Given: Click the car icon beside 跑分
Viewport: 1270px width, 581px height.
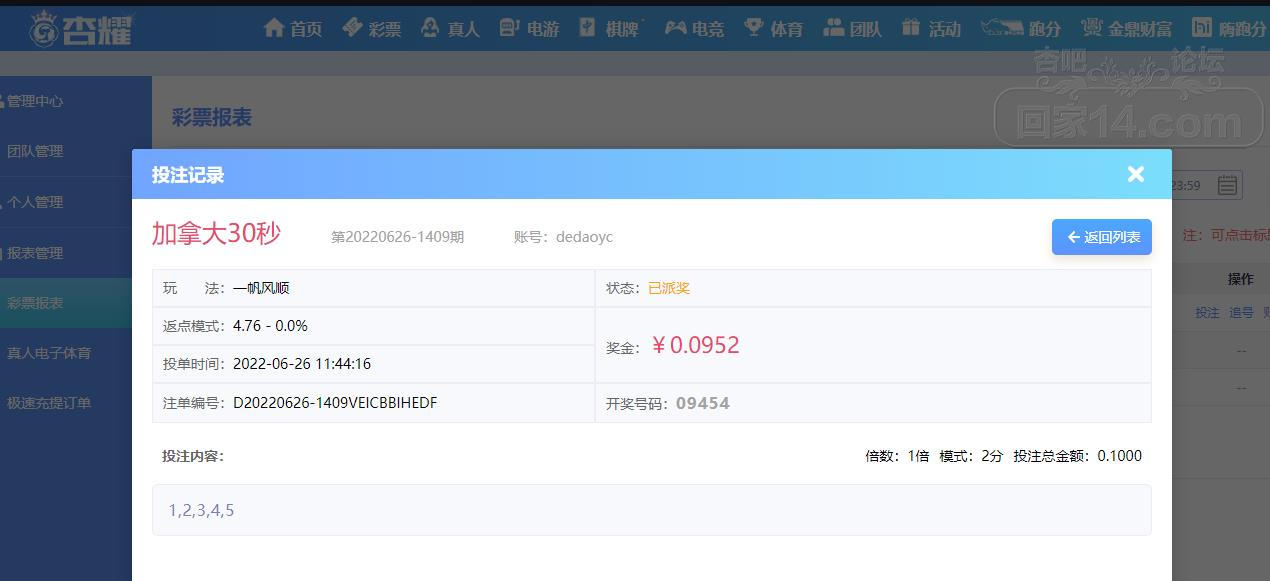Looking at the screenshot, I should pyautogui.click(x=1002, y=28).
